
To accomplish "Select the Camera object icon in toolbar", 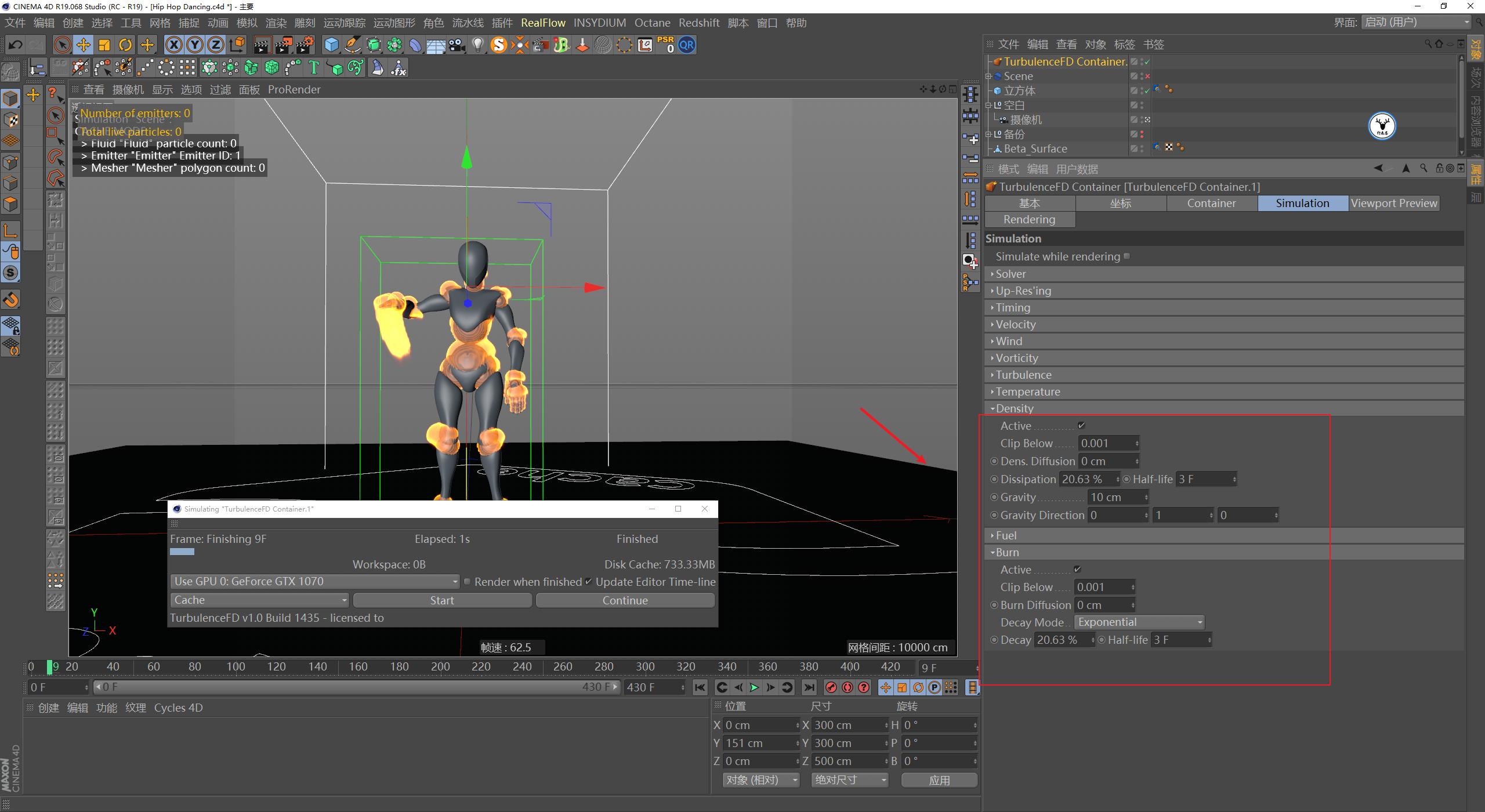I will pos(457,45).
